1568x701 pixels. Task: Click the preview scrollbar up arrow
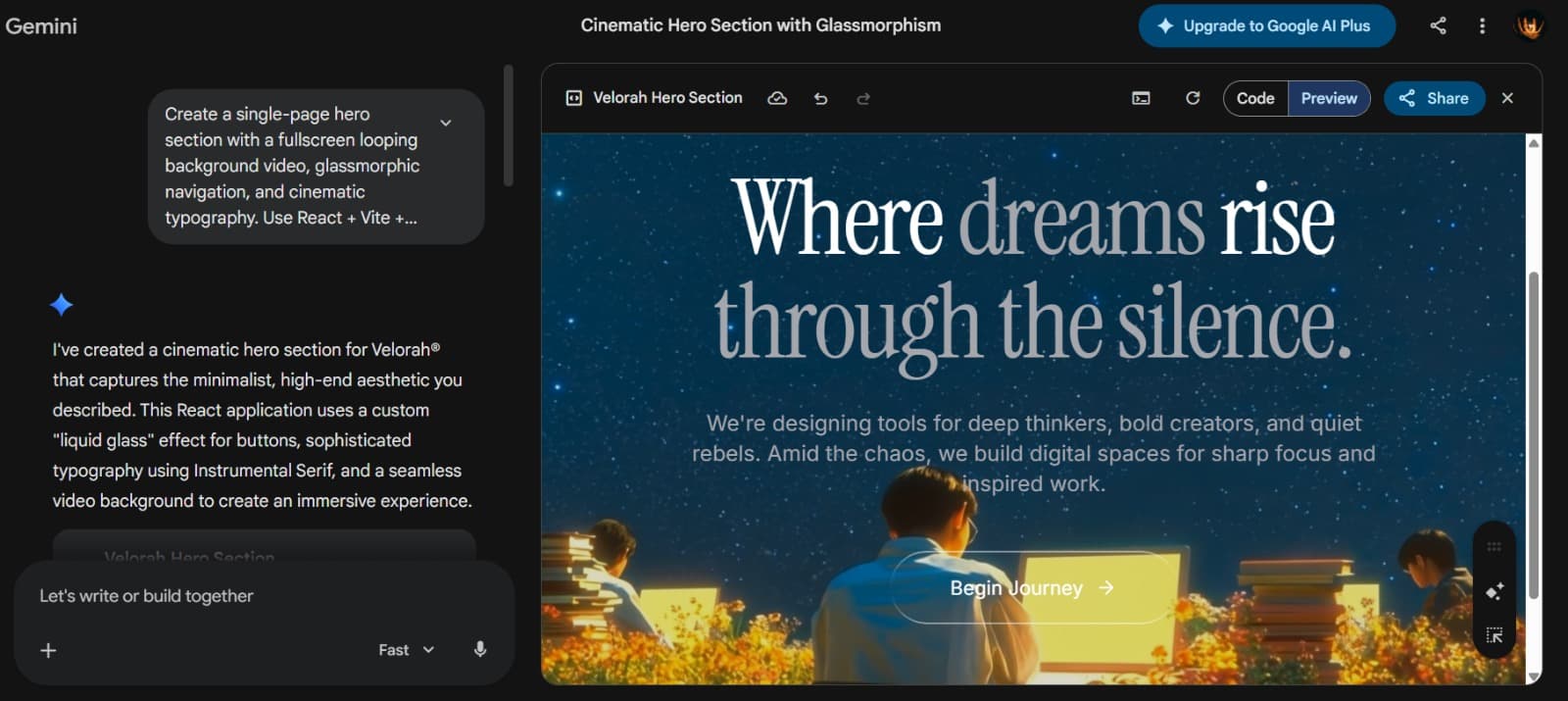[x=1534, y=143]
